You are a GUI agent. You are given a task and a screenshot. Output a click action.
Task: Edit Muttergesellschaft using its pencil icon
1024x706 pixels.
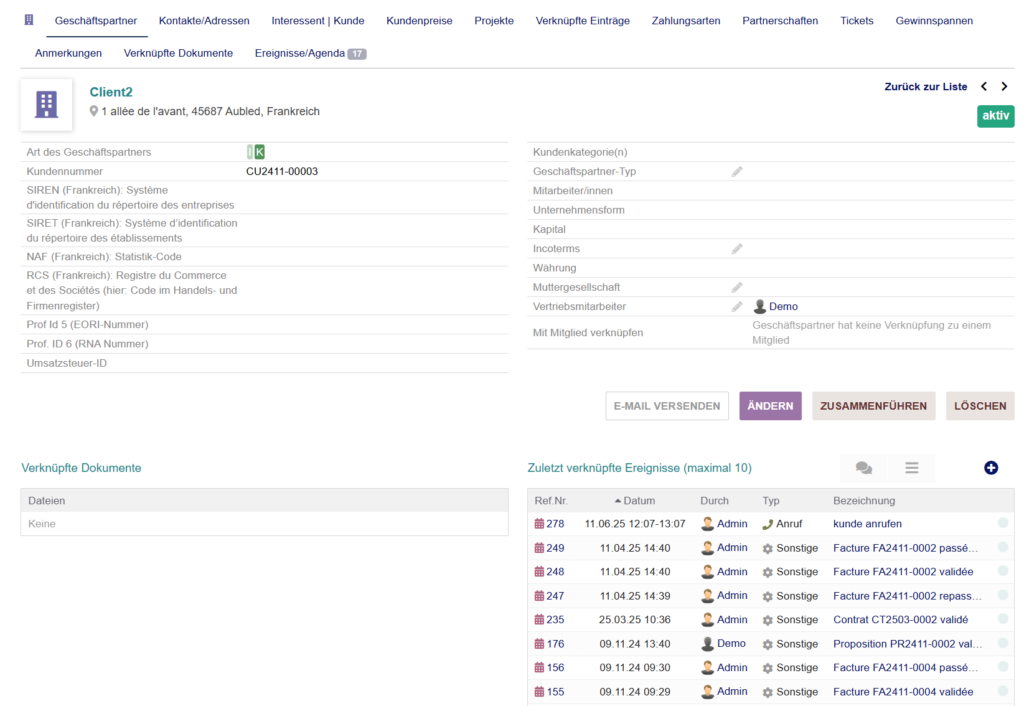click(x=737, y=287)
